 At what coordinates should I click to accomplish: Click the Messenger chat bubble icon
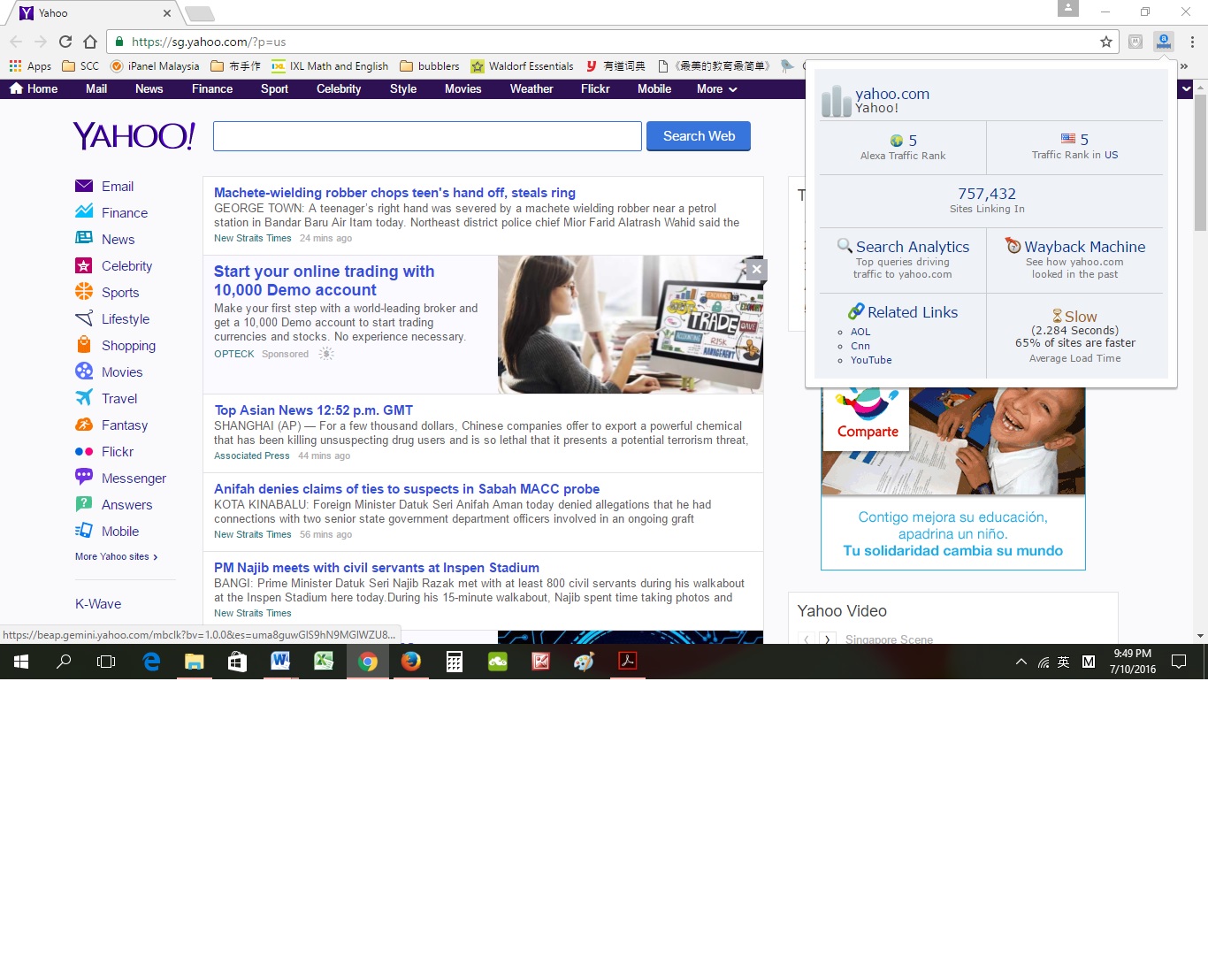(x=84, y=478)
